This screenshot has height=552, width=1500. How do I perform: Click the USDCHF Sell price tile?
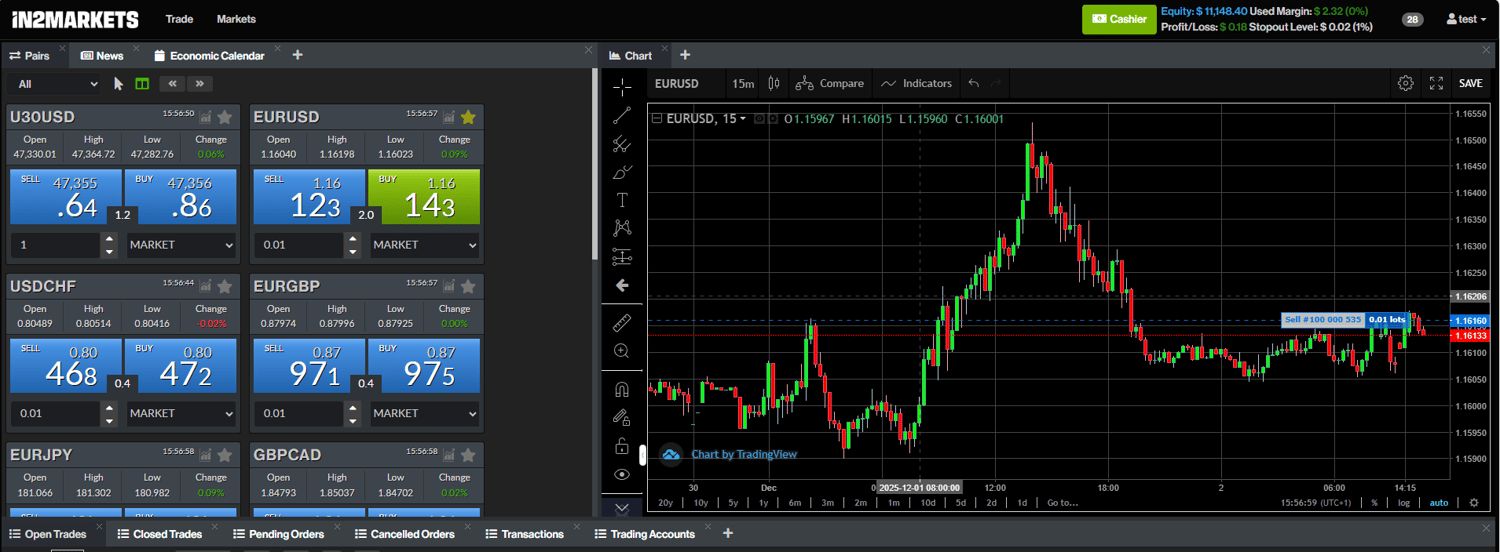[65, 365]
